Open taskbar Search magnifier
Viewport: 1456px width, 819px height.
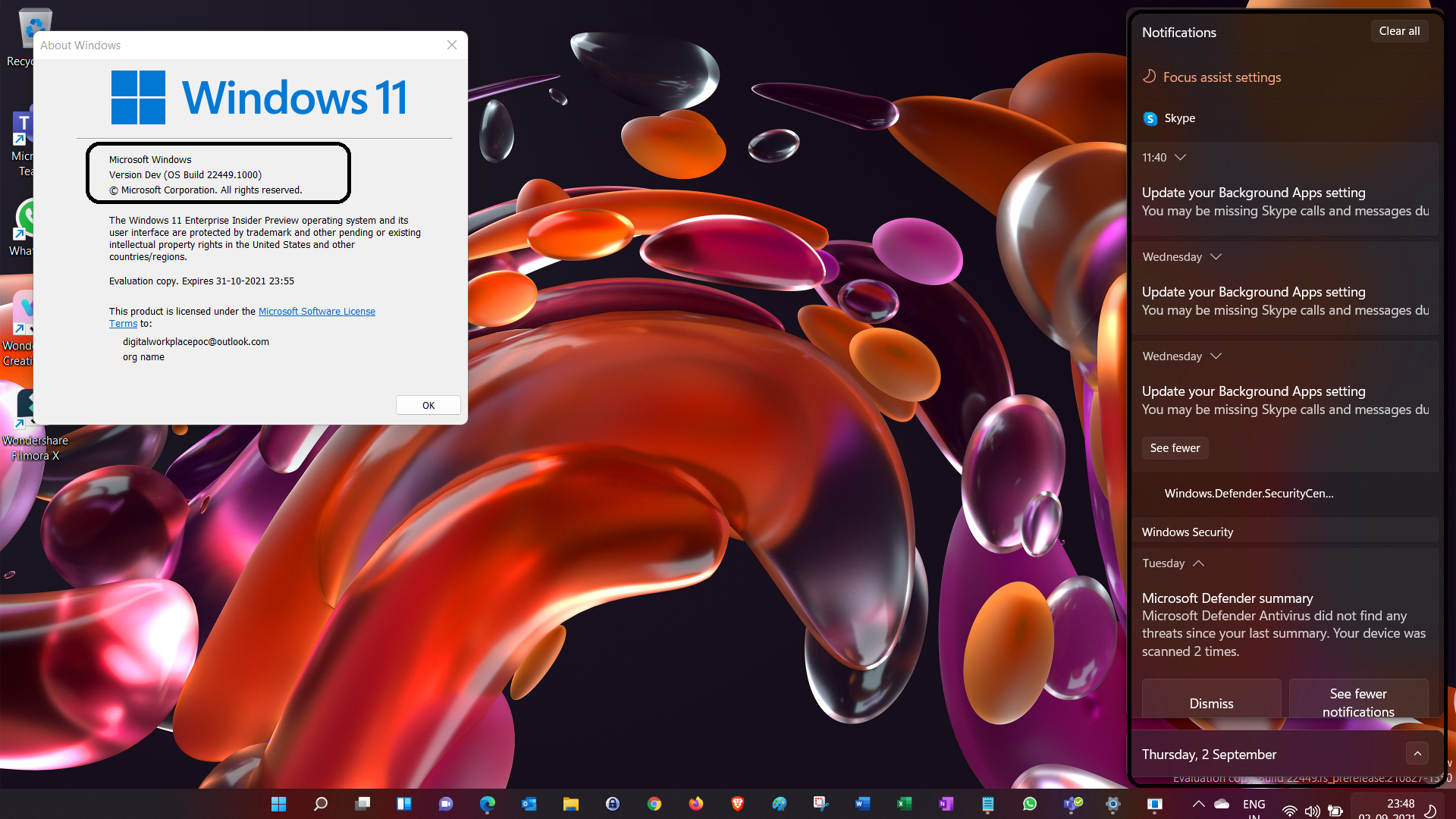click(321, 804)
